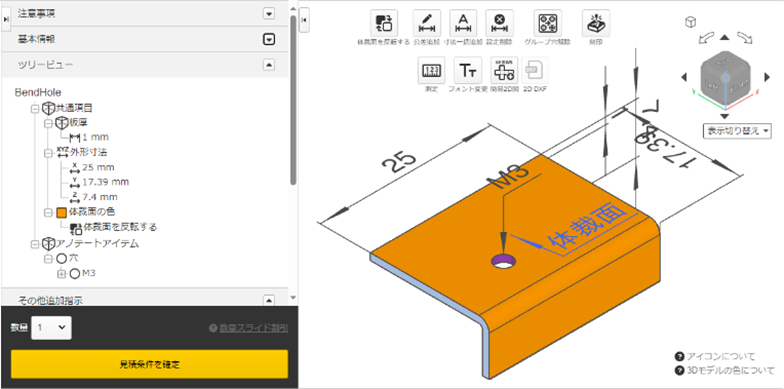Open the 簡易2D図 drawing tool
This screenshot has width=784, height=389.
coord(504,70)
